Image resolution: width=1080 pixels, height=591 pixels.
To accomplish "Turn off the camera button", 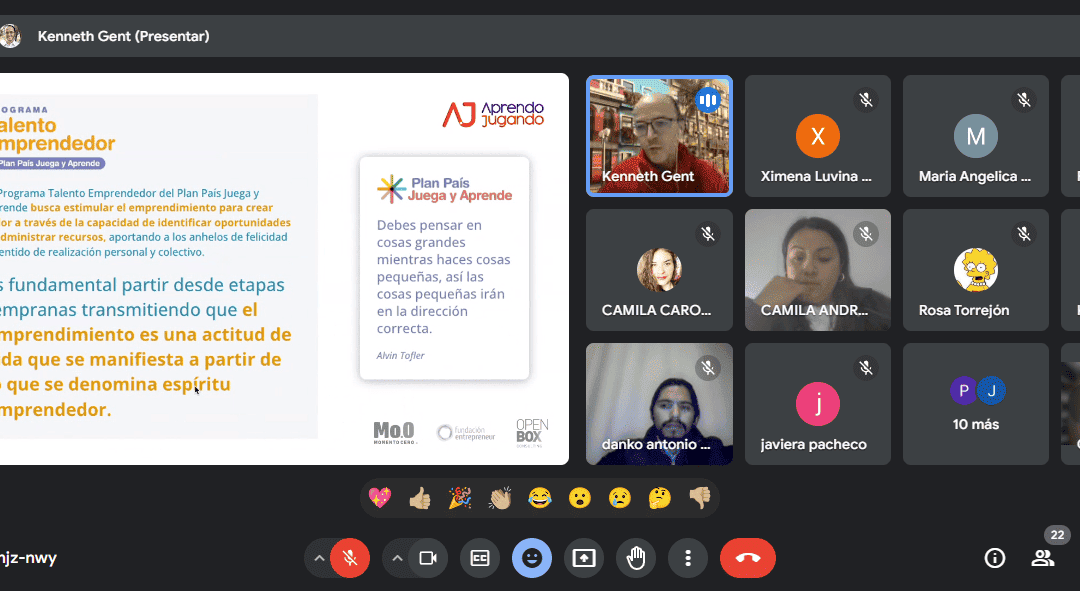I will [x=428, y=558].
